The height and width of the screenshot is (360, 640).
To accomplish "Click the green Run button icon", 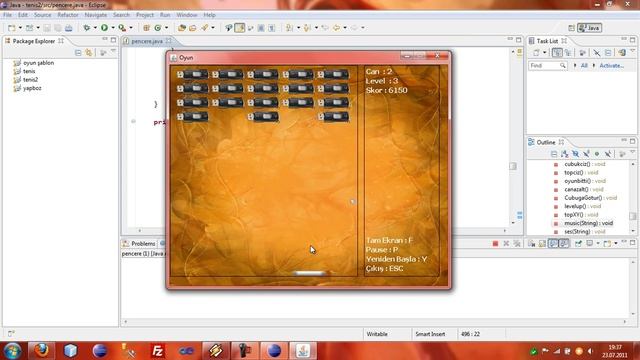I will point(104,28).
